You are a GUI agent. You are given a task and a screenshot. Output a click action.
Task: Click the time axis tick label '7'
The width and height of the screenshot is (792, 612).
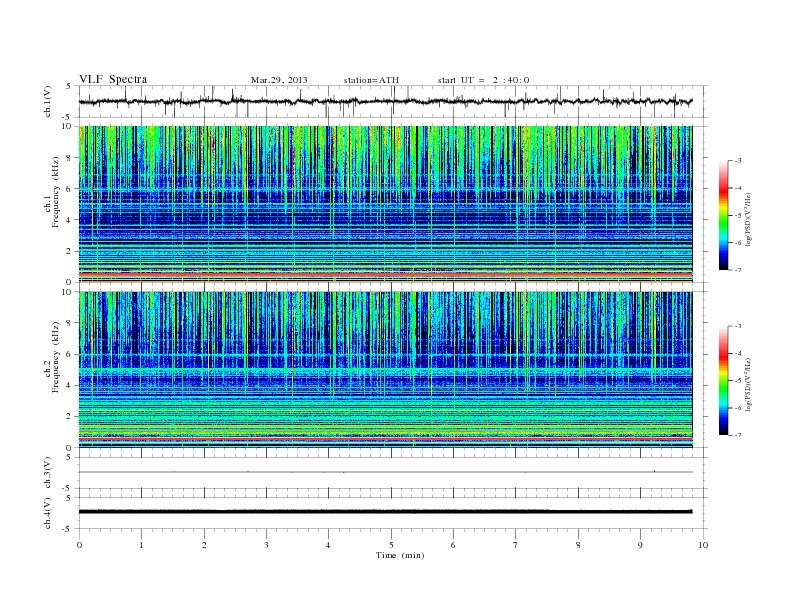(x=516, y=545)
